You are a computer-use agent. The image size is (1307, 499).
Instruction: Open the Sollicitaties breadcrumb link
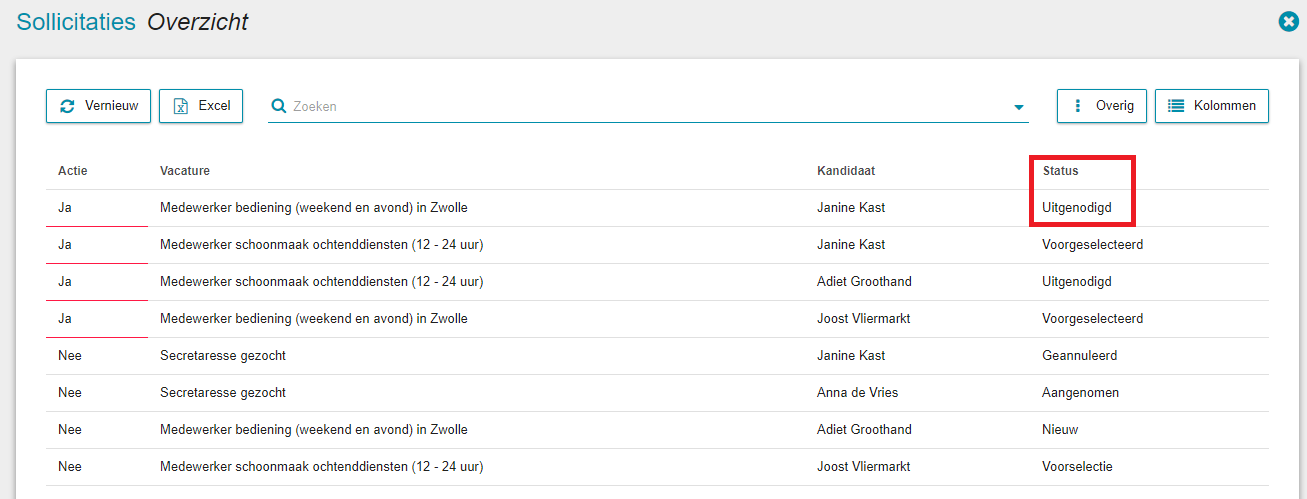(x=76, y=21)
